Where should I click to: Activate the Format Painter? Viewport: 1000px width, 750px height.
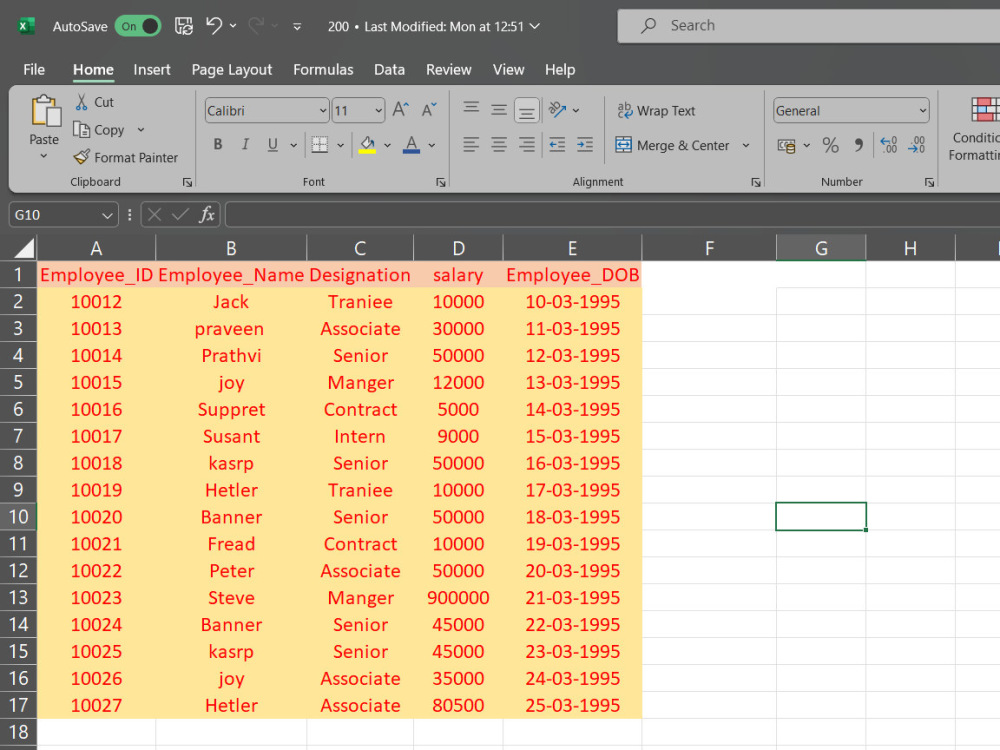point(126,158)
